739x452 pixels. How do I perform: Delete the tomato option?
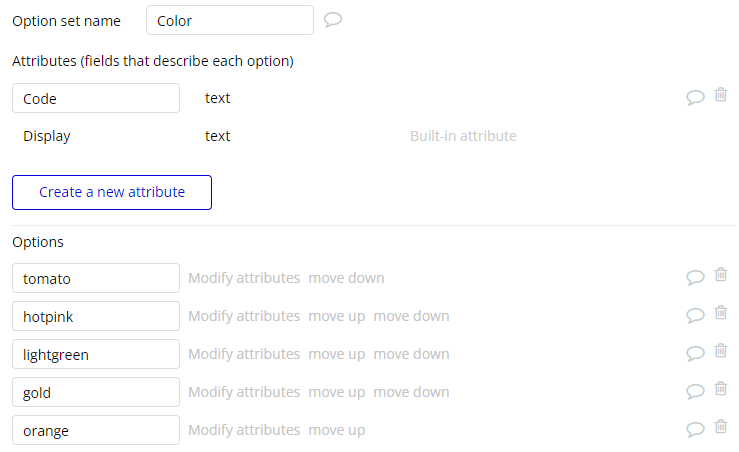[x=721, y=276]
